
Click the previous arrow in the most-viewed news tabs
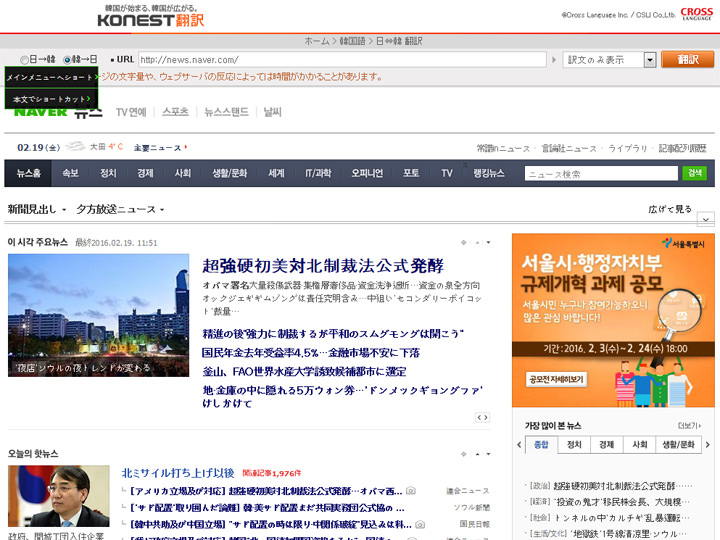(518, 445)
